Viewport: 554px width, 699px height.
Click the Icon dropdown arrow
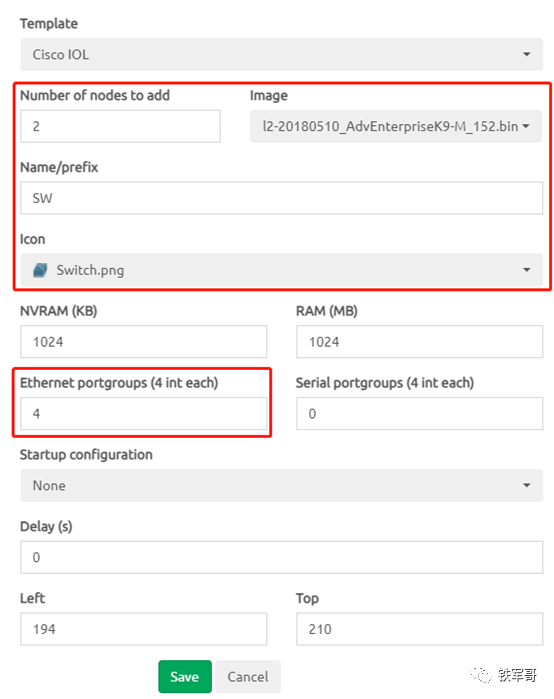[x=526, y=270]
